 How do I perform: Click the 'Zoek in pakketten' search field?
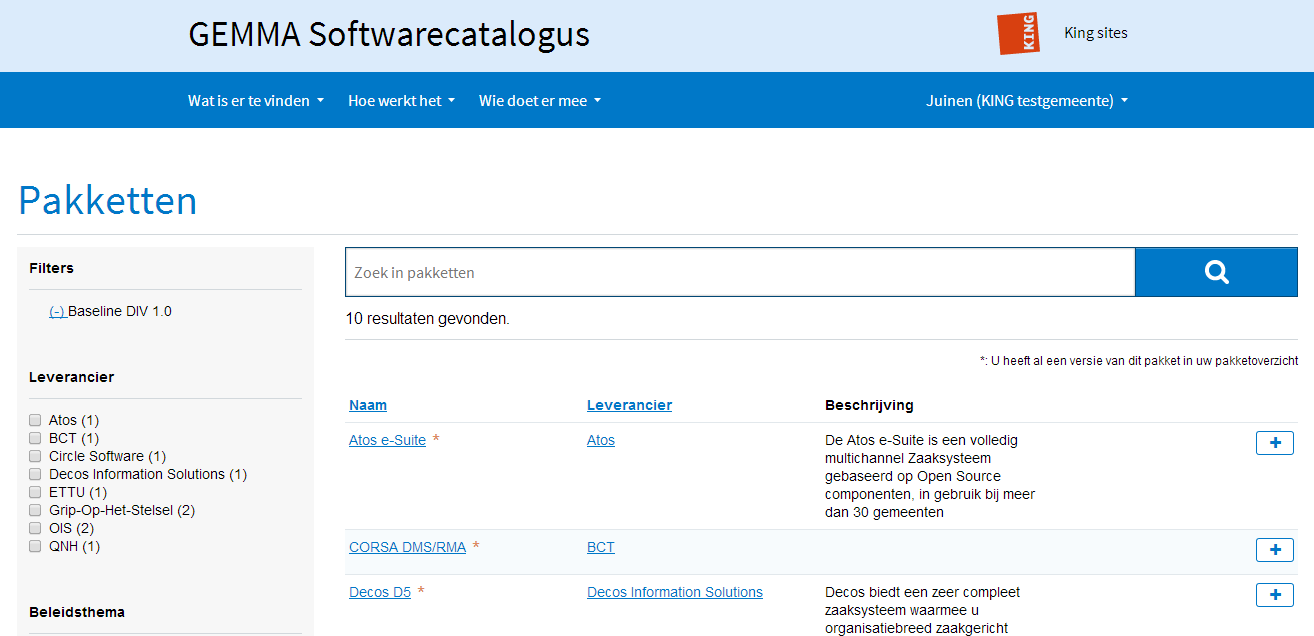(740, 272)
